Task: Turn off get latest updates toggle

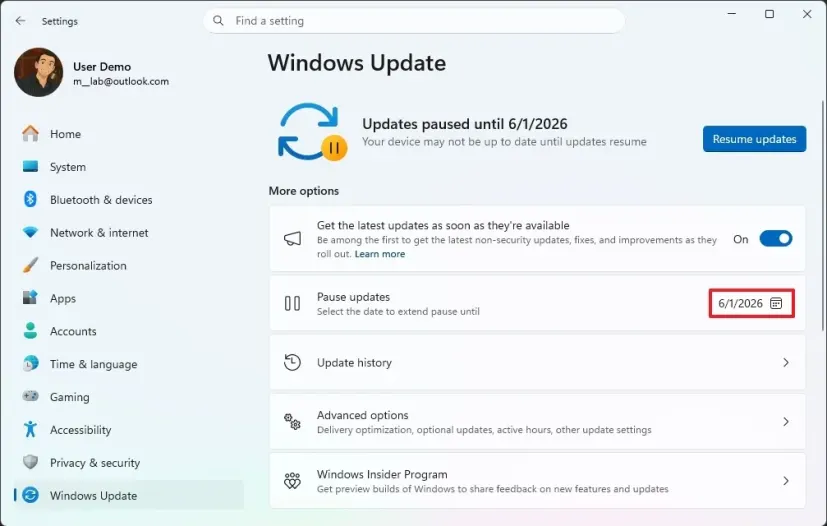Action: (776, 239)
